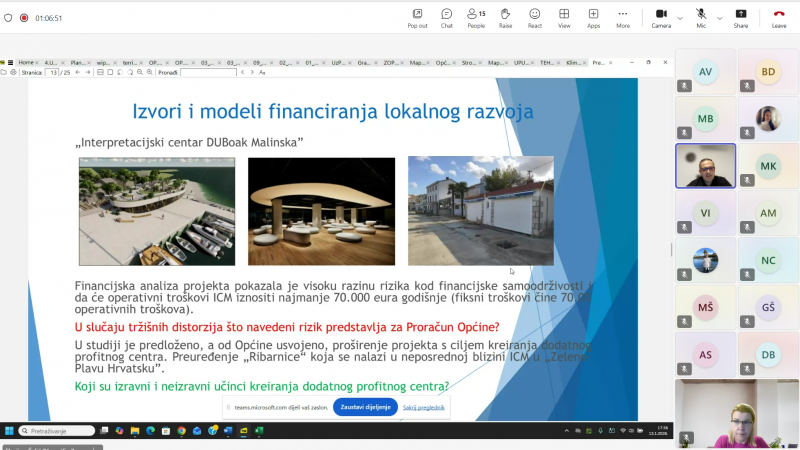Pop out the meeting window
Screen dimensions: 800x450
click(x=417, y=17)
